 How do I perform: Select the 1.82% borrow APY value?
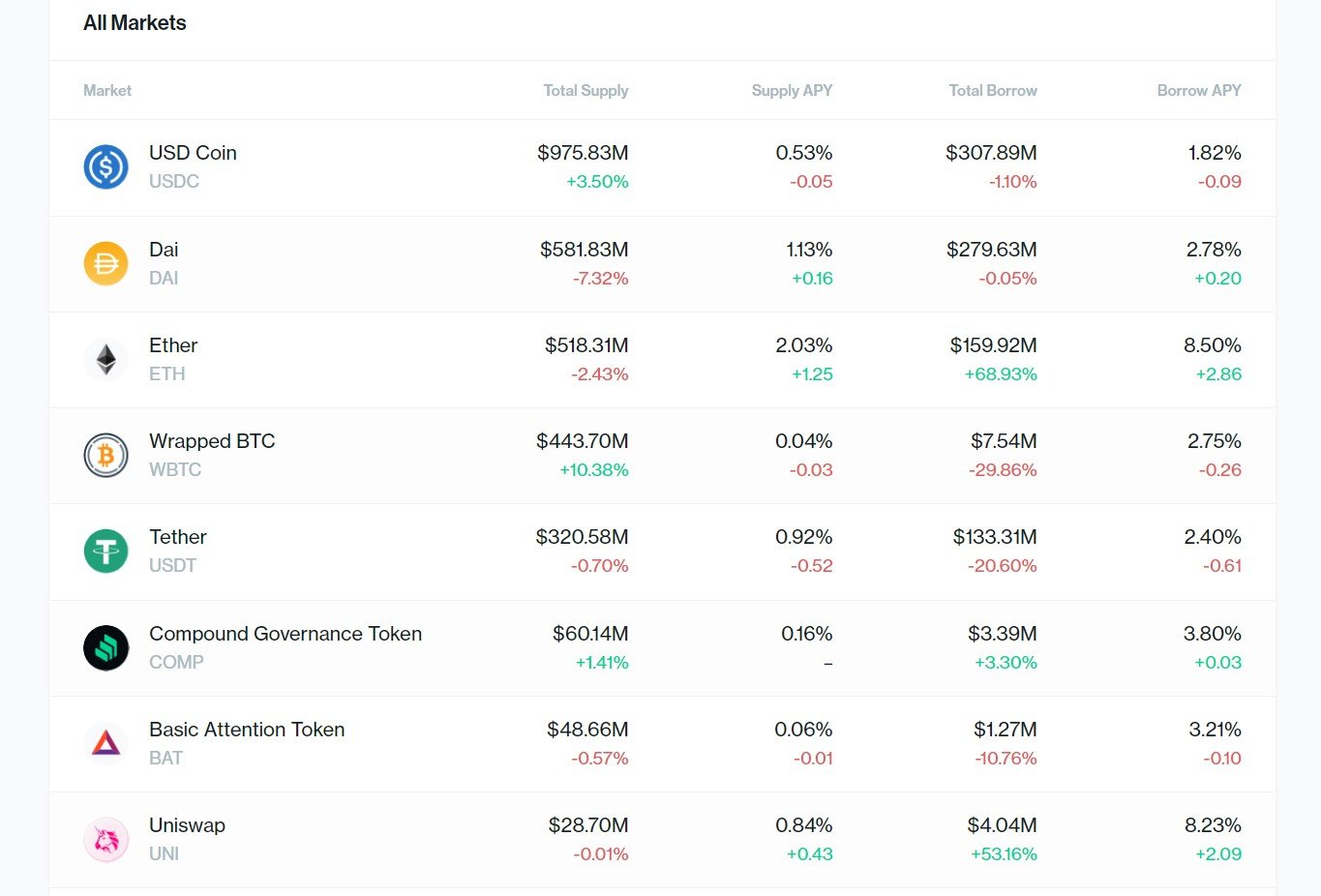pos(1215,153)
